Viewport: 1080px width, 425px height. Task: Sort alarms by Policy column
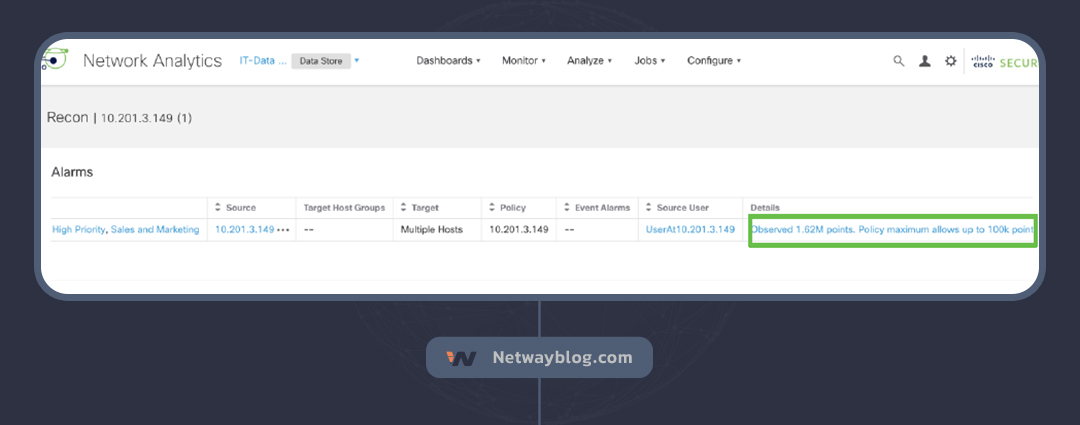coord(491,208)
